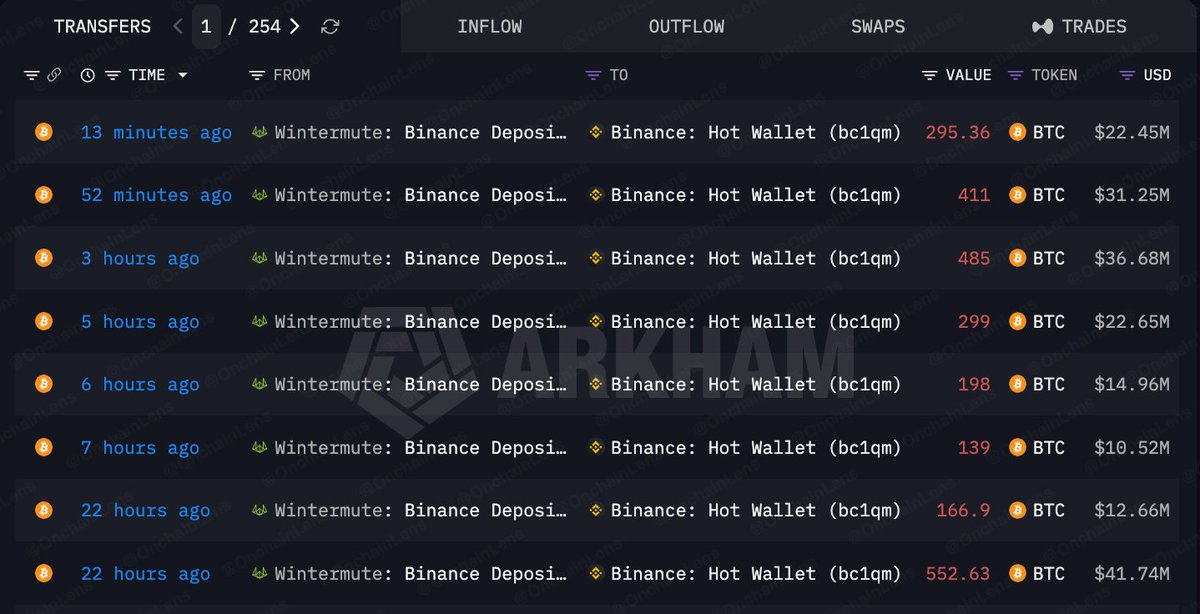Select the 552.63 value cell
The width and height of the screenshot is (1200, 614).
(x=958, y=573)
